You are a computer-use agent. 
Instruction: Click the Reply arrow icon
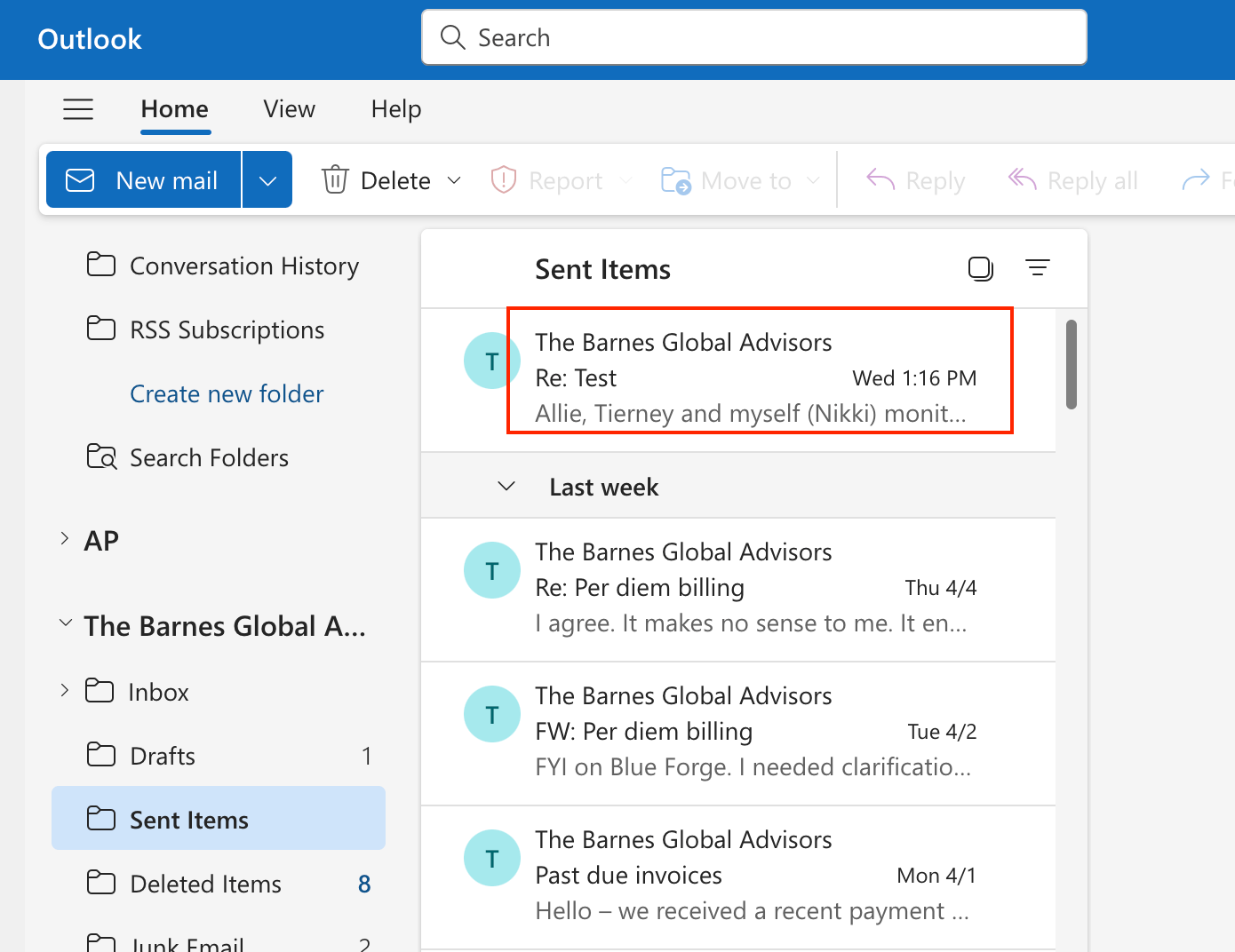880,179
